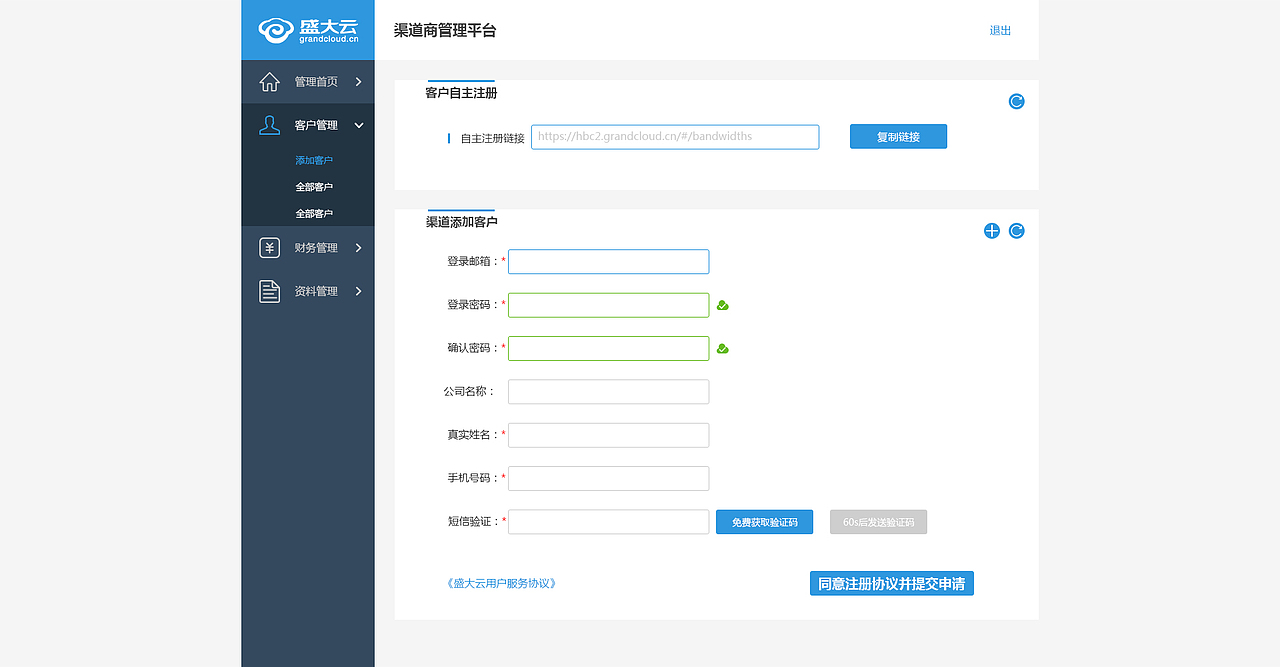
Task: Focus the 登录邮箱 input field
Action: 608,262
